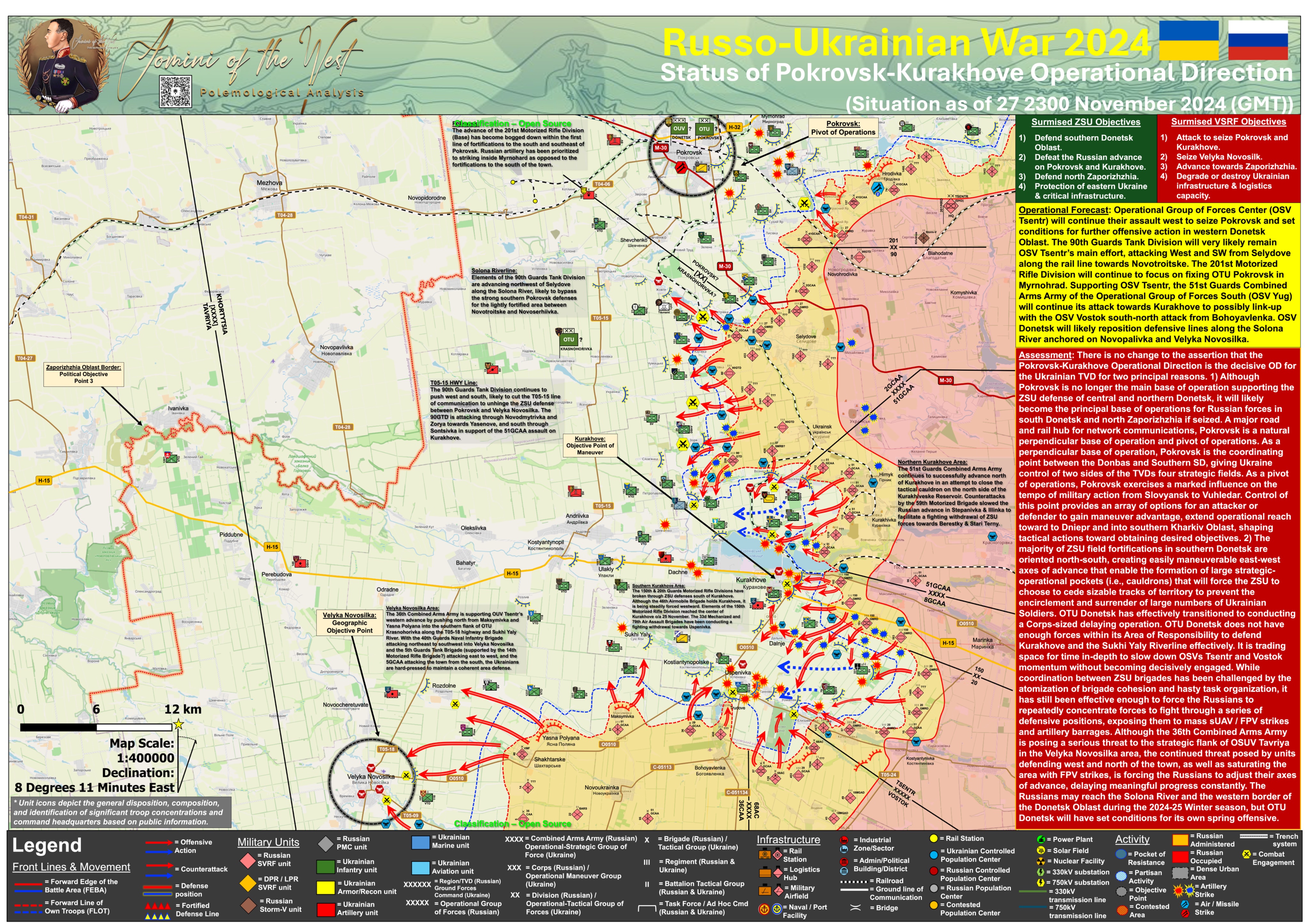
Task: Click the Ukrainian flag in the header
Action: pyautogui.click(x=1189, y=41)
